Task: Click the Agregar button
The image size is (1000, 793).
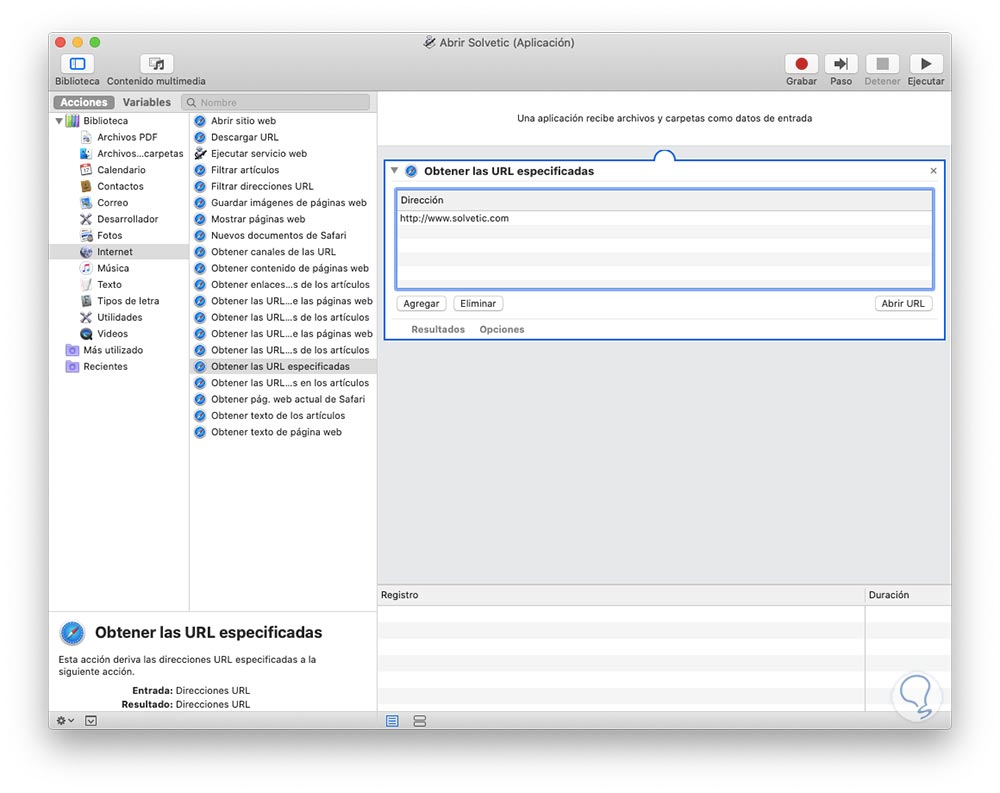Action: point(421,304)
